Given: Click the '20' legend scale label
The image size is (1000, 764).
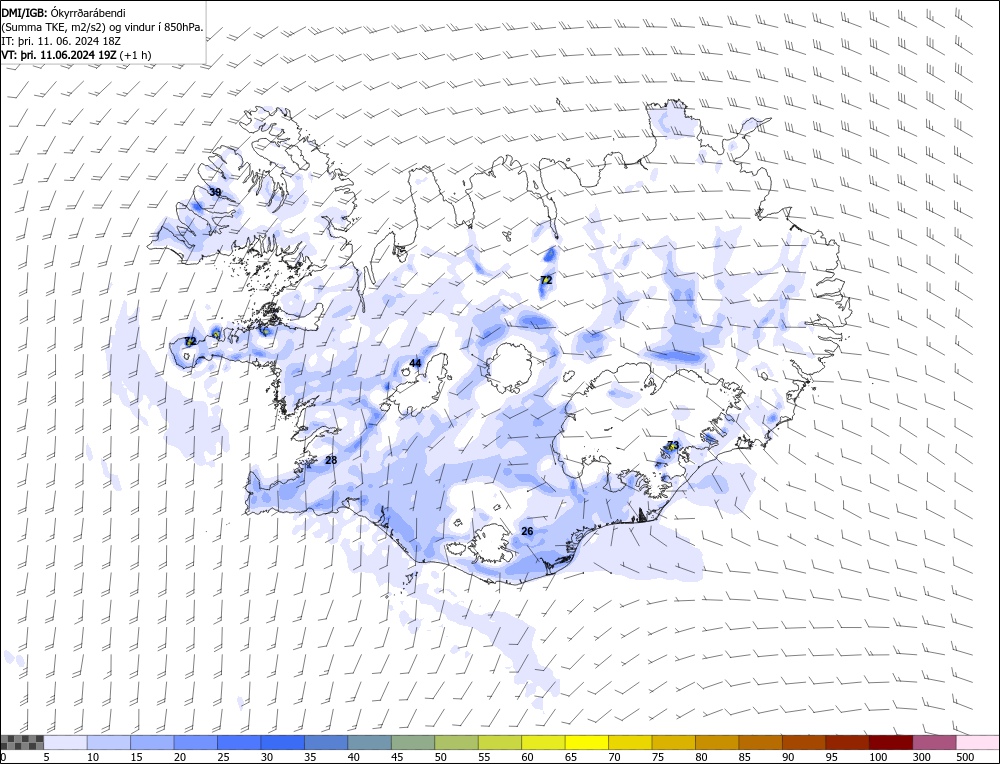Looking at the screenshot, I should point(180,757).
